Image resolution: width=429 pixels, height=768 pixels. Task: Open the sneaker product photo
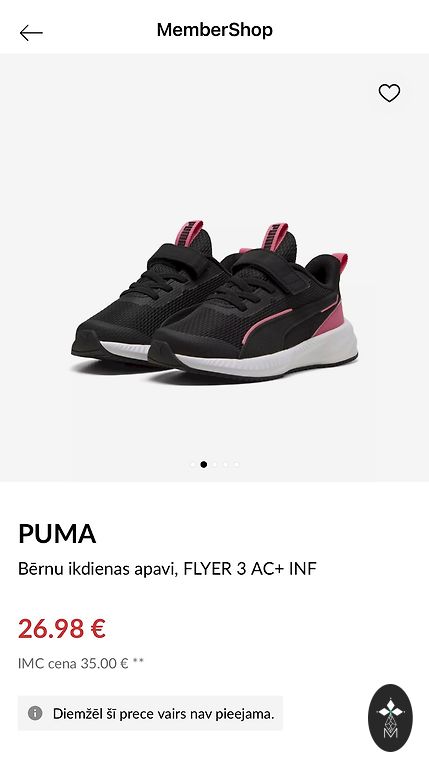[214, 267]
